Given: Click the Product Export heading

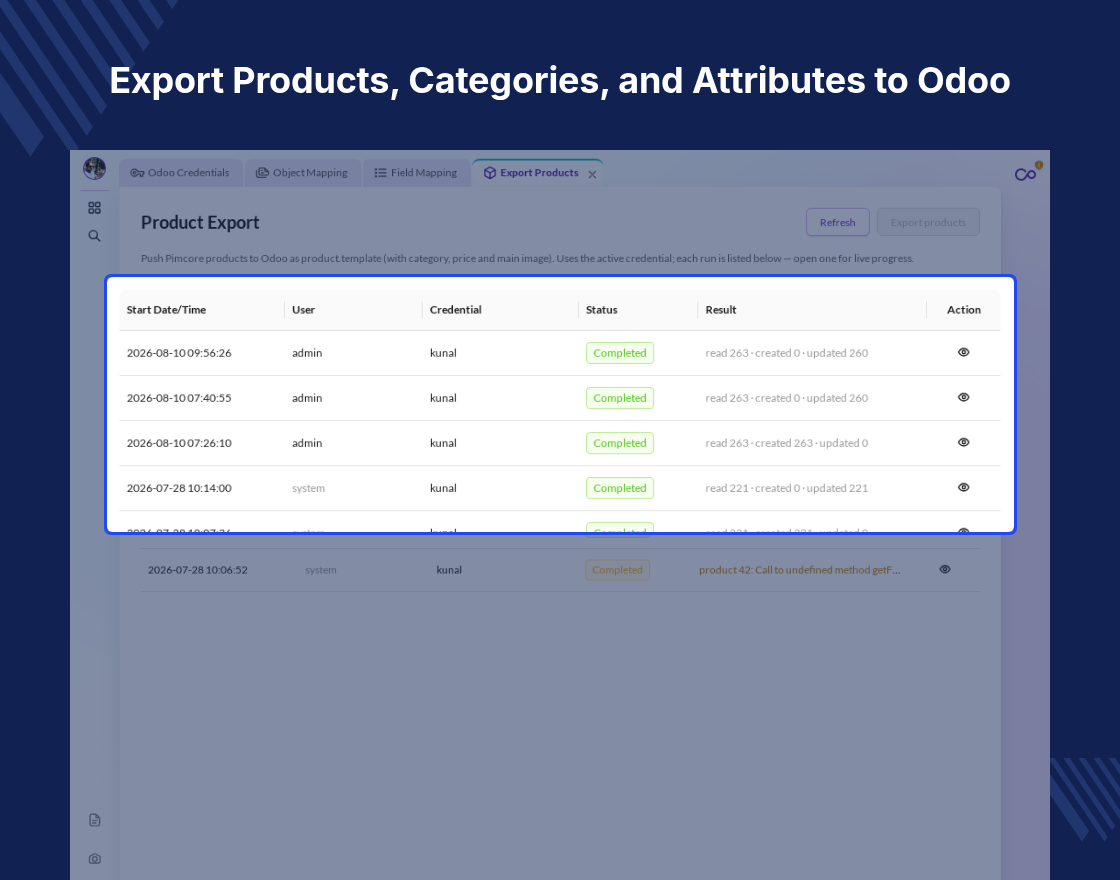Looking at the screenshot, I should (x=200, y=222).
